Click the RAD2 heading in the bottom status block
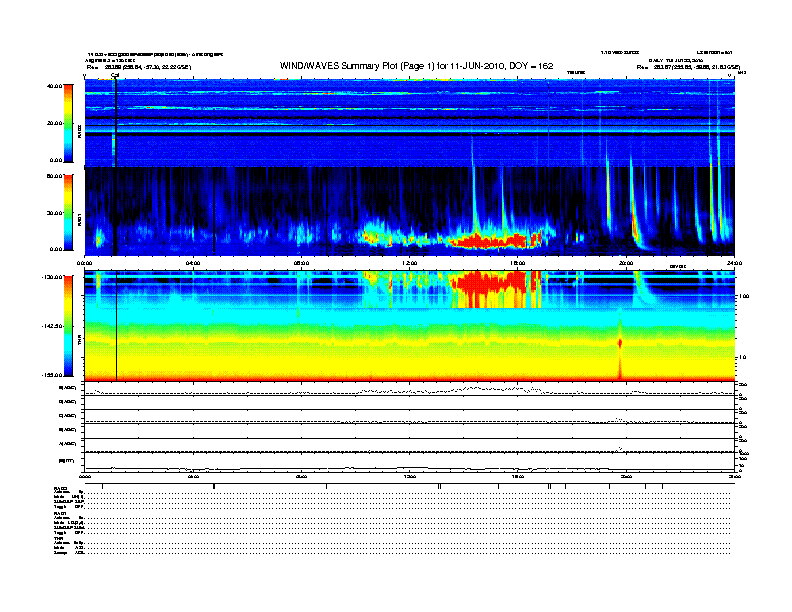Viewport: 792px width, 612px height. point(61,489)
